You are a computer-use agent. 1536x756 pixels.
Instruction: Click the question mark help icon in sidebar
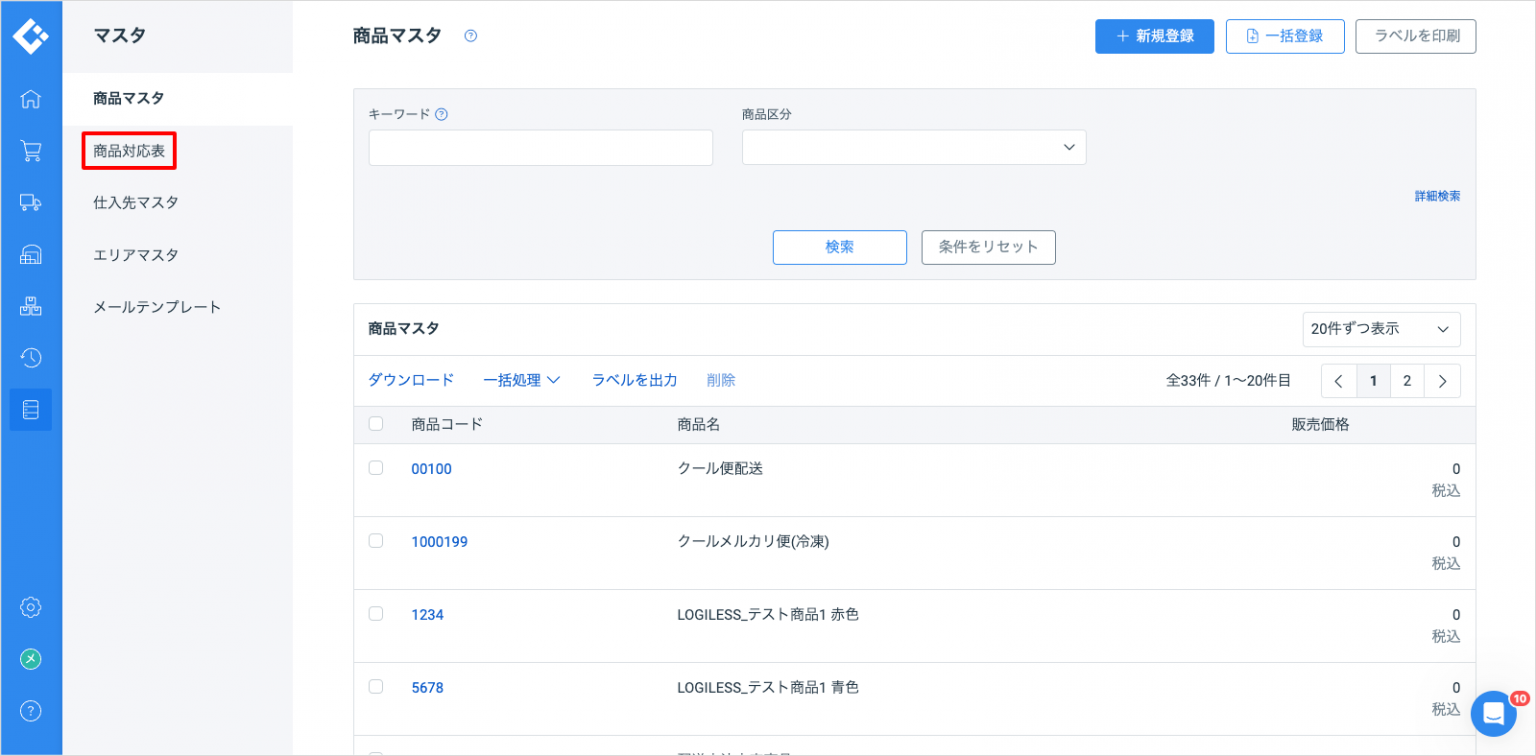coord(31,711)
